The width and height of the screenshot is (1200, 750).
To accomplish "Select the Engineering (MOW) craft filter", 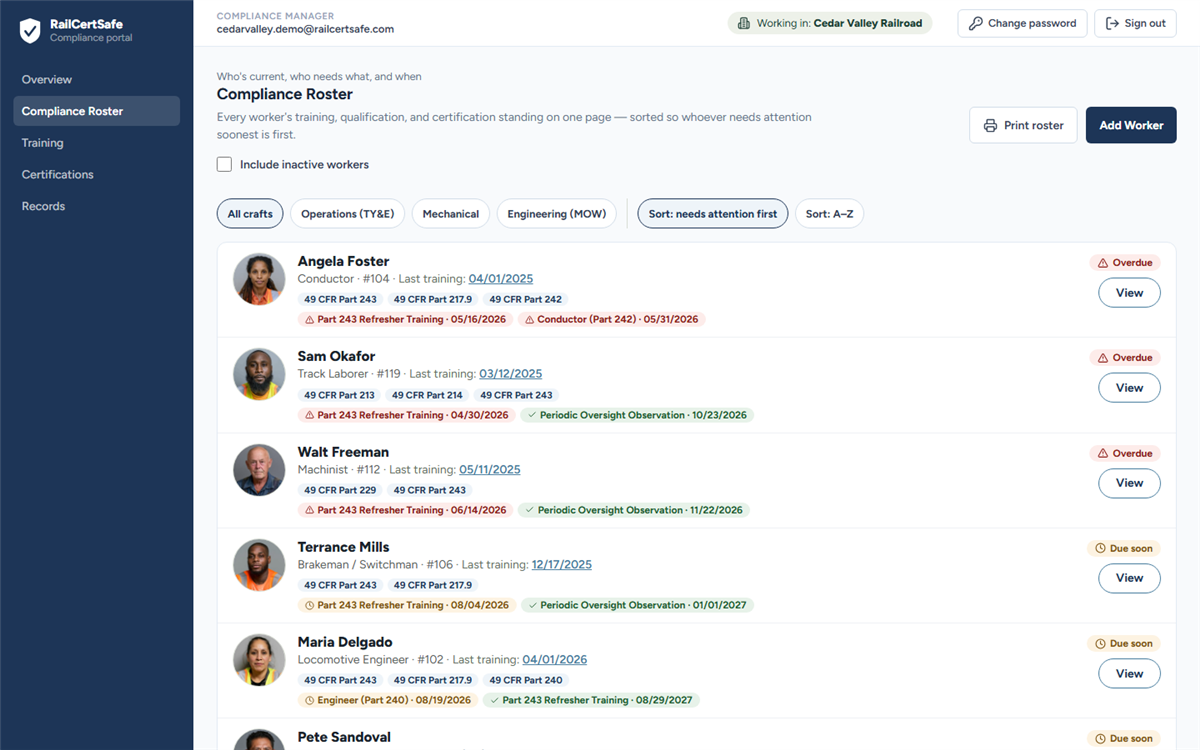I will pos(556,214).
